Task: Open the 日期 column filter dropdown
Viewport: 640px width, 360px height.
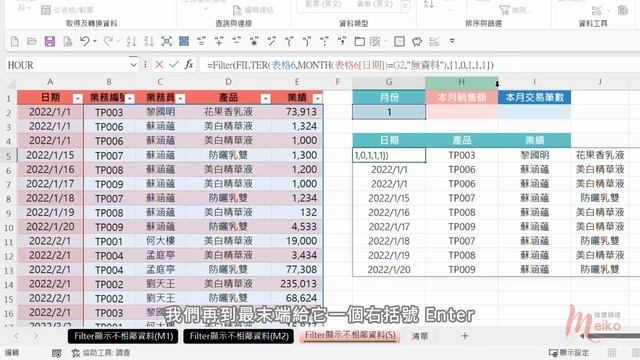Action: coord(78,98)
